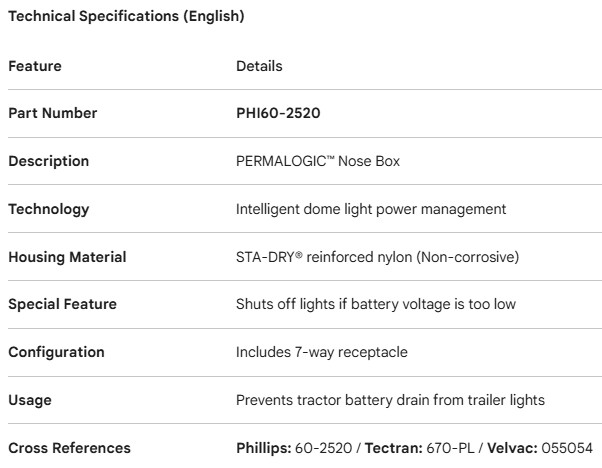Select the Technology row label
The image size is (602, 468).
click(49, 209)
